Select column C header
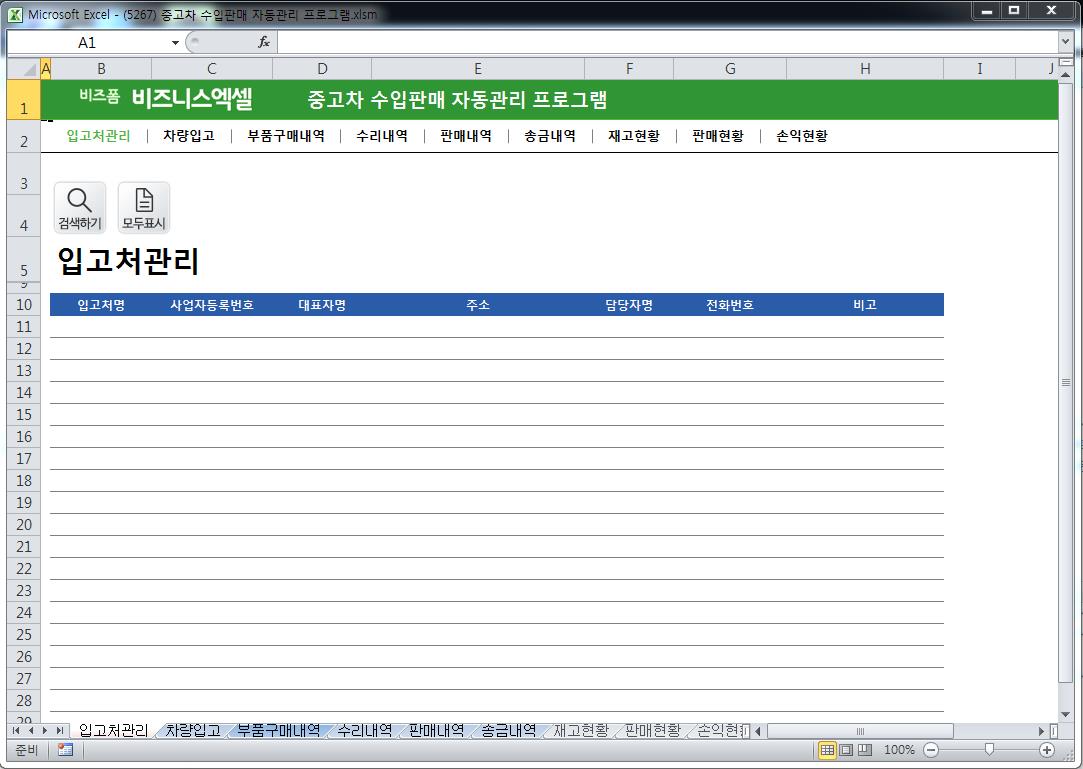Screen dimensions: 1083x769 212,68
